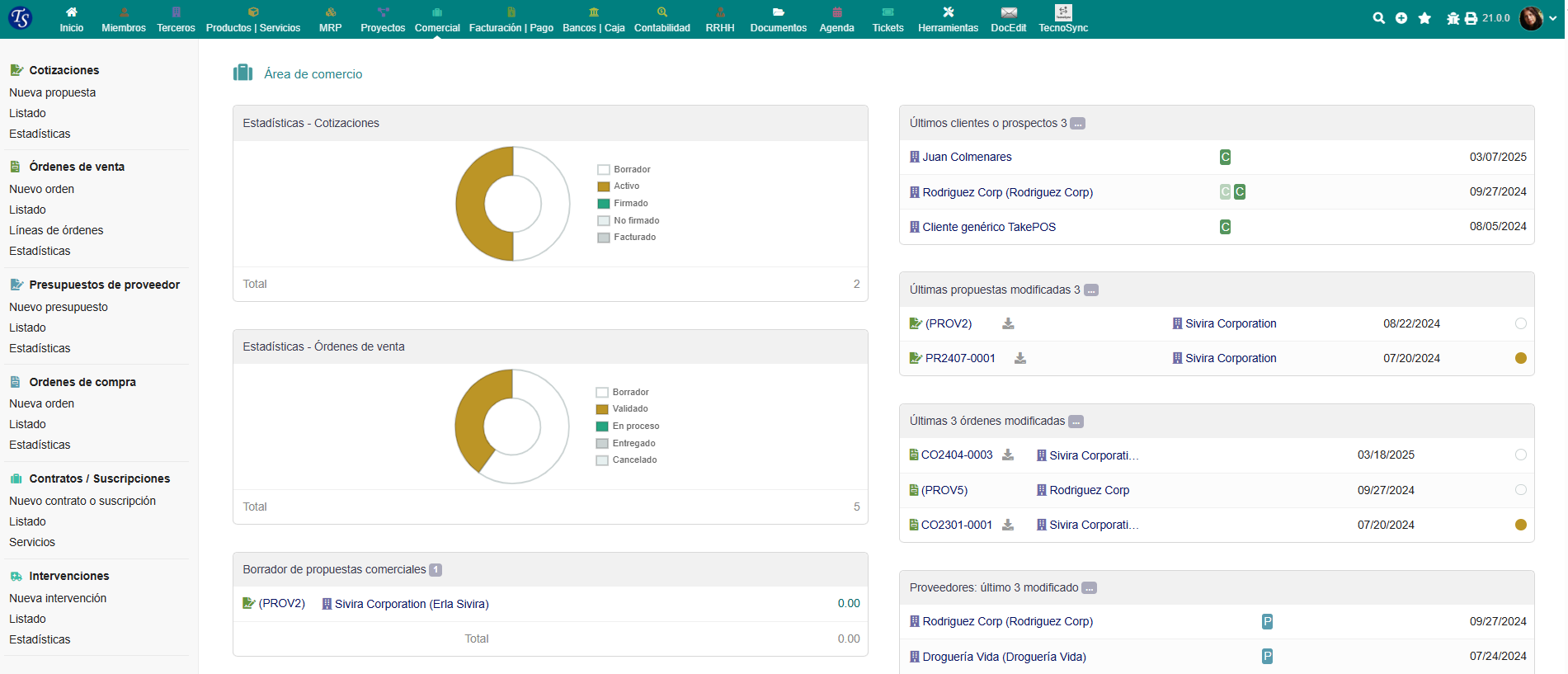Click the gold segment of Cotizaciones donut chart

[471, 204]
